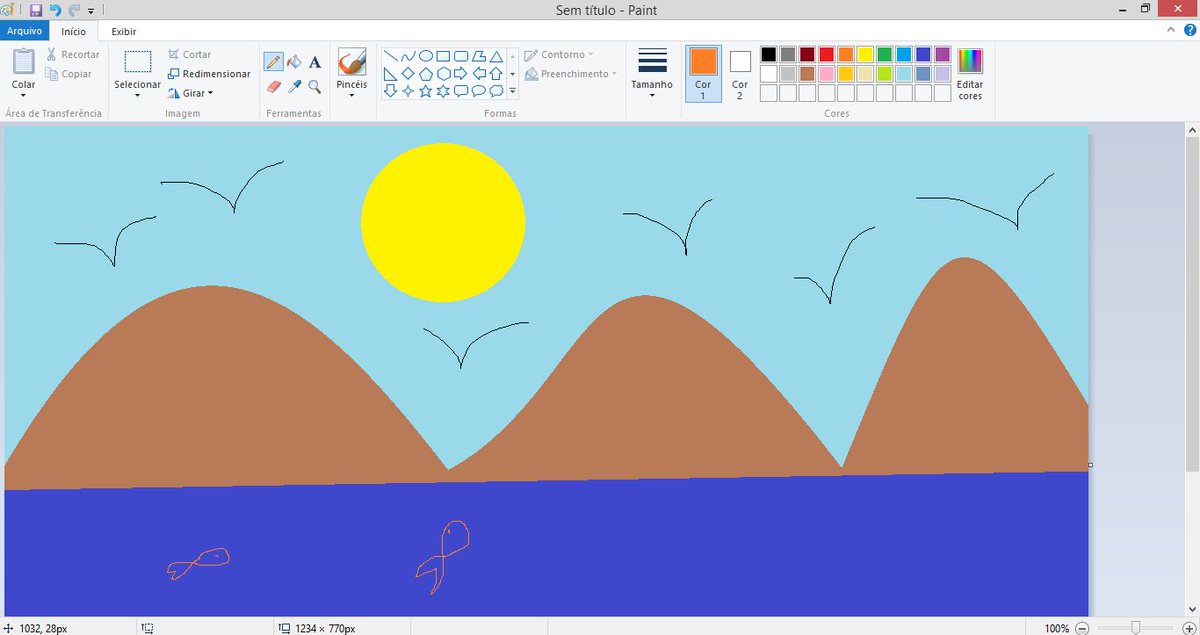
Task: Choose the Rectangle shape
Action: [x=444, y=56]
